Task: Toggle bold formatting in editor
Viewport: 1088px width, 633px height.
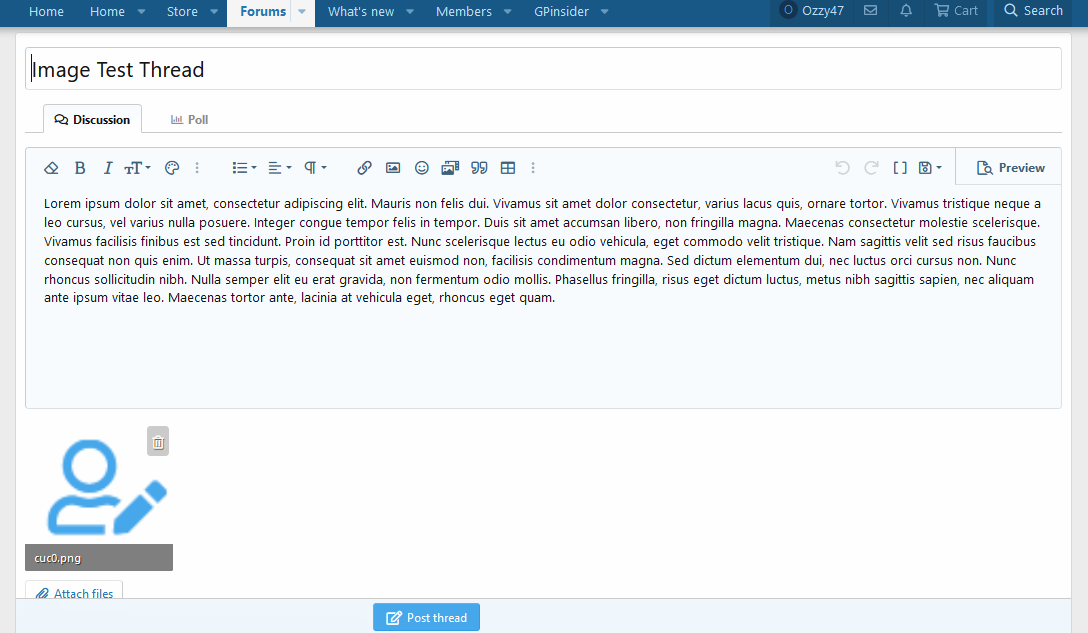Action: tap(80, 168)
